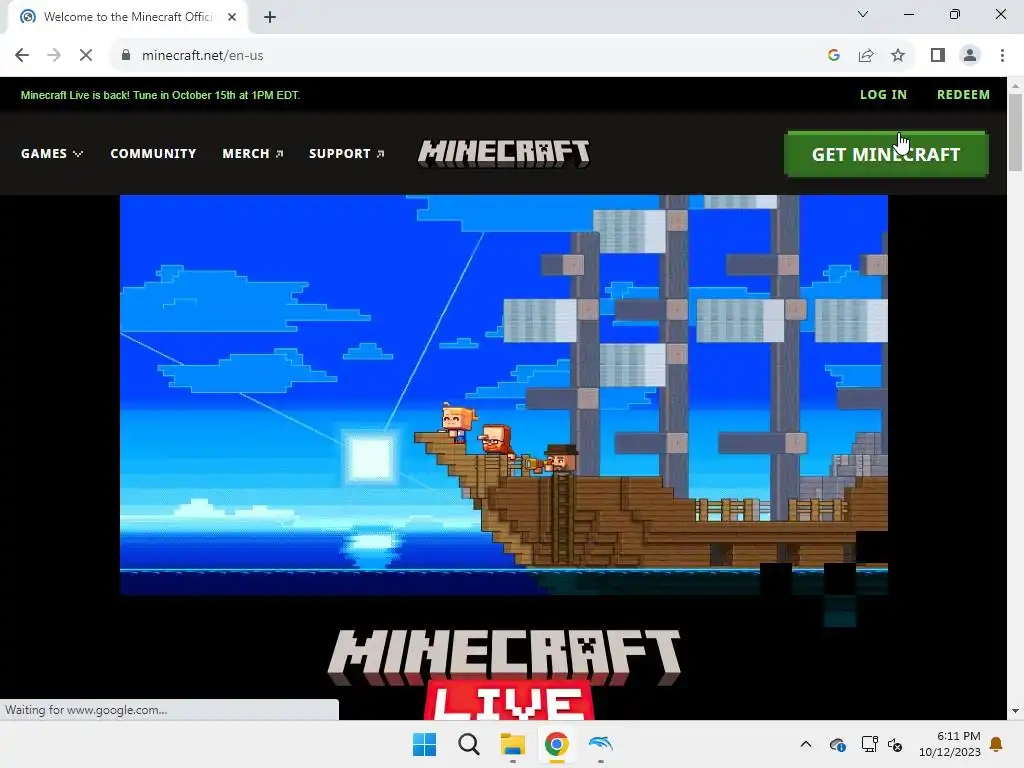Open the clock and date panel
Image resolution: width=1024 pixels, height=768 pixels.
pos(950,744)
